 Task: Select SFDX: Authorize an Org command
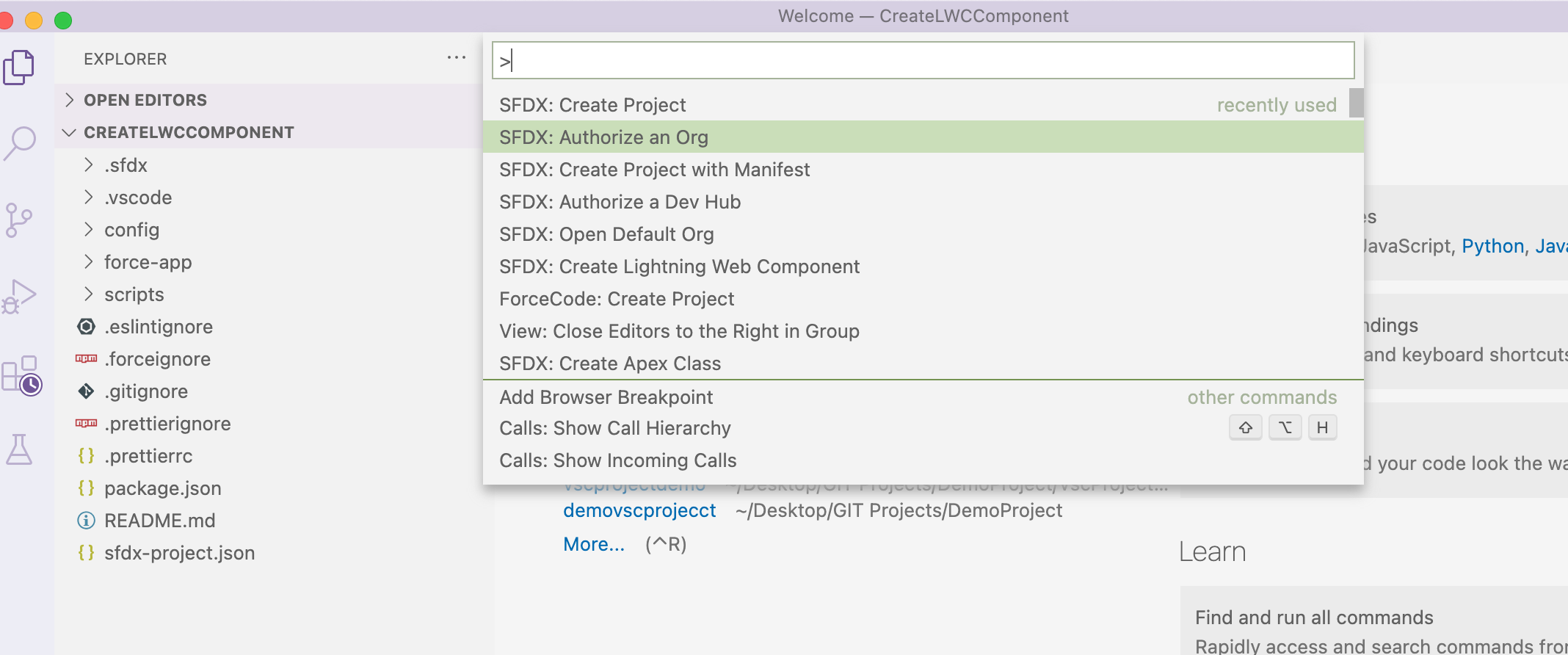tap(603, 137)
